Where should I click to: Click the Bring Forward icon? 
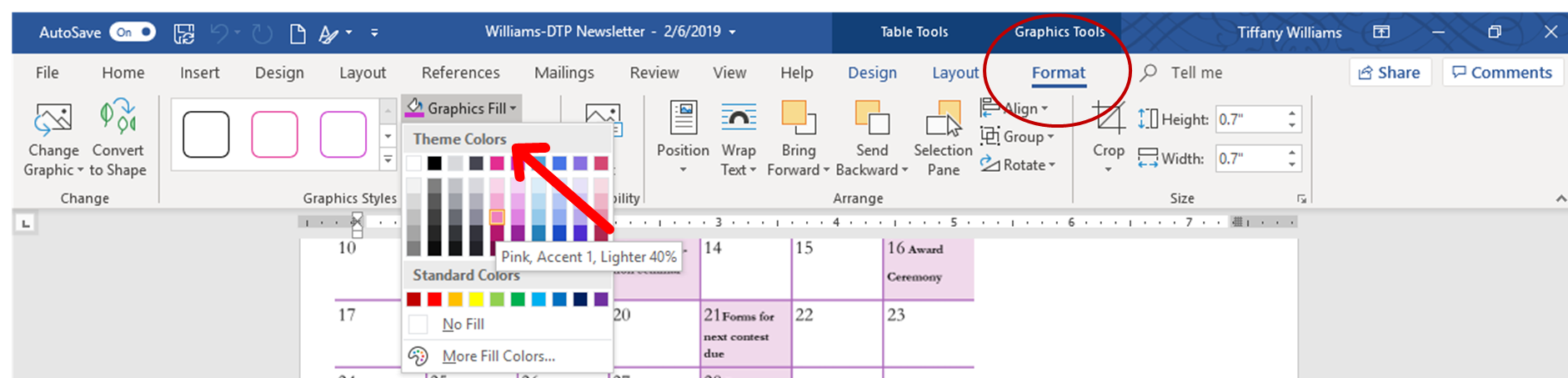coord(798,118)
